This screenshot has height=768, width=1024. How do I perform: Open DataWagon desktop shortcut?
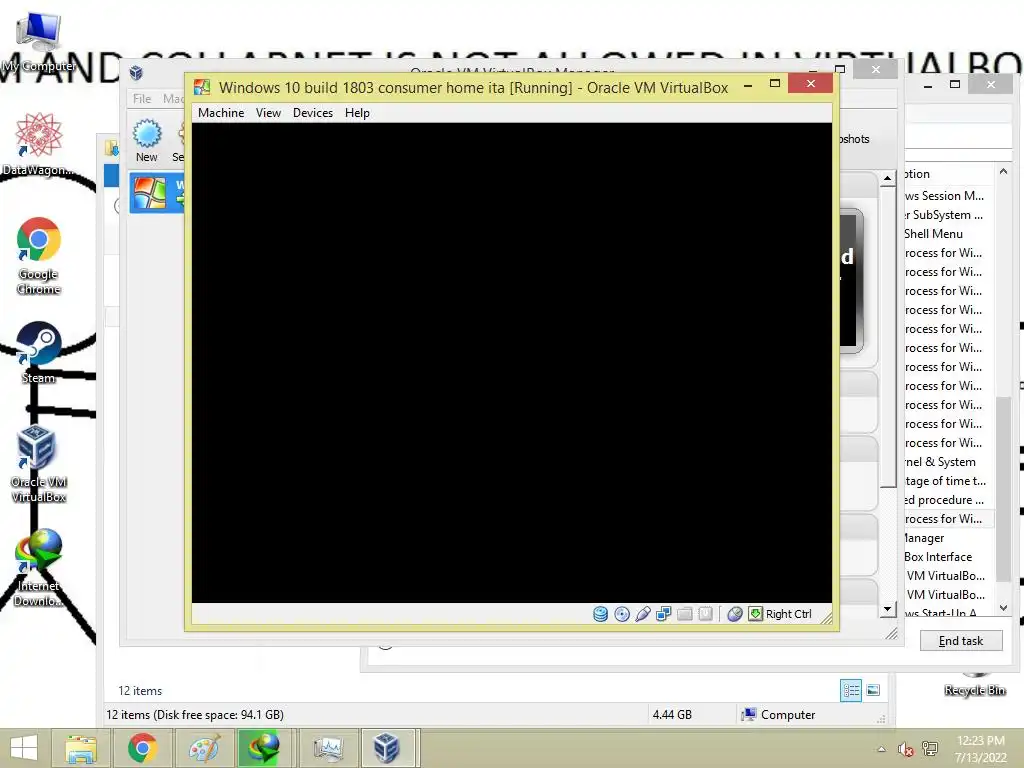[39, 144]
